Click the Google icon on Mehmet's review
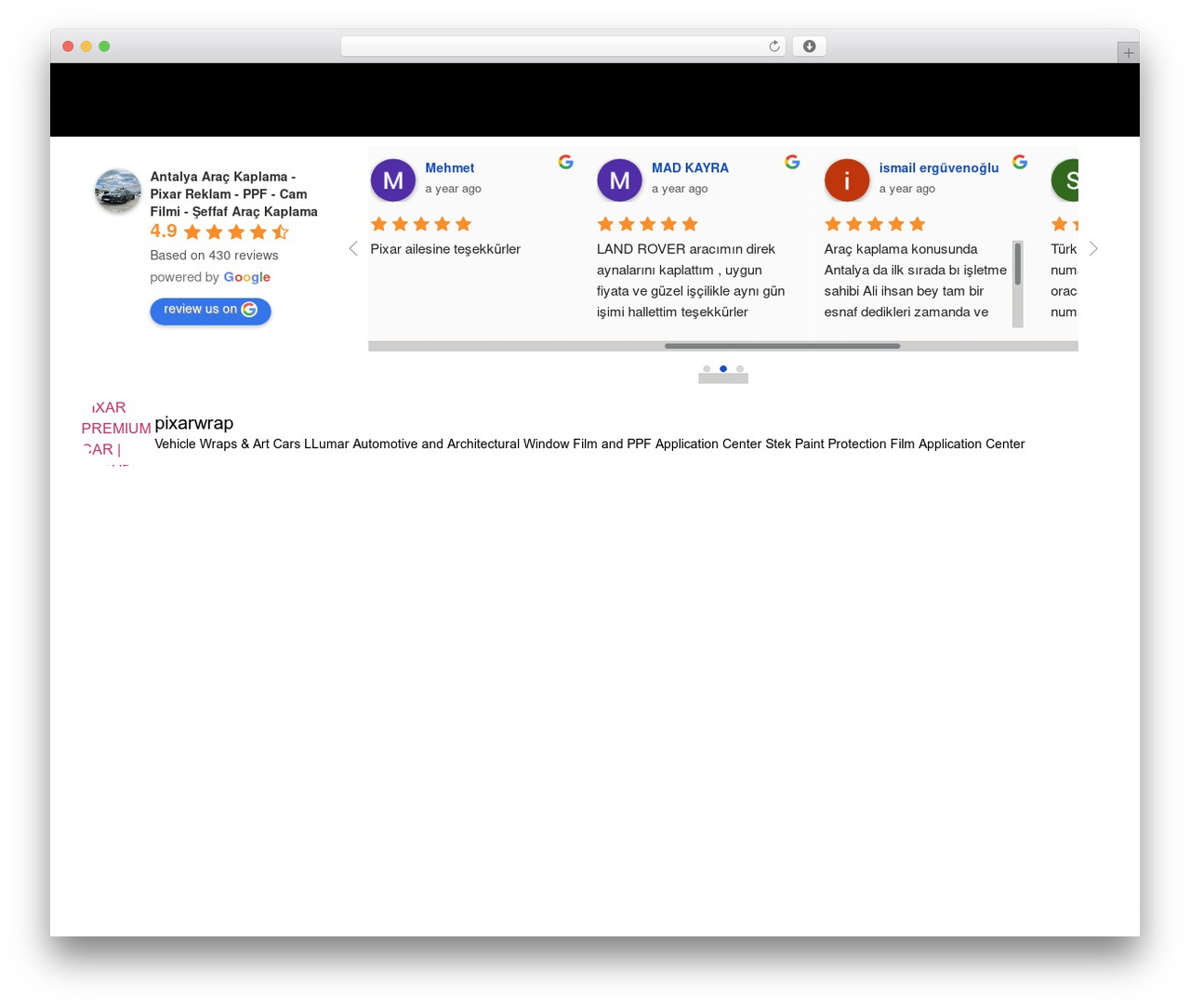 tap(565, 162)
